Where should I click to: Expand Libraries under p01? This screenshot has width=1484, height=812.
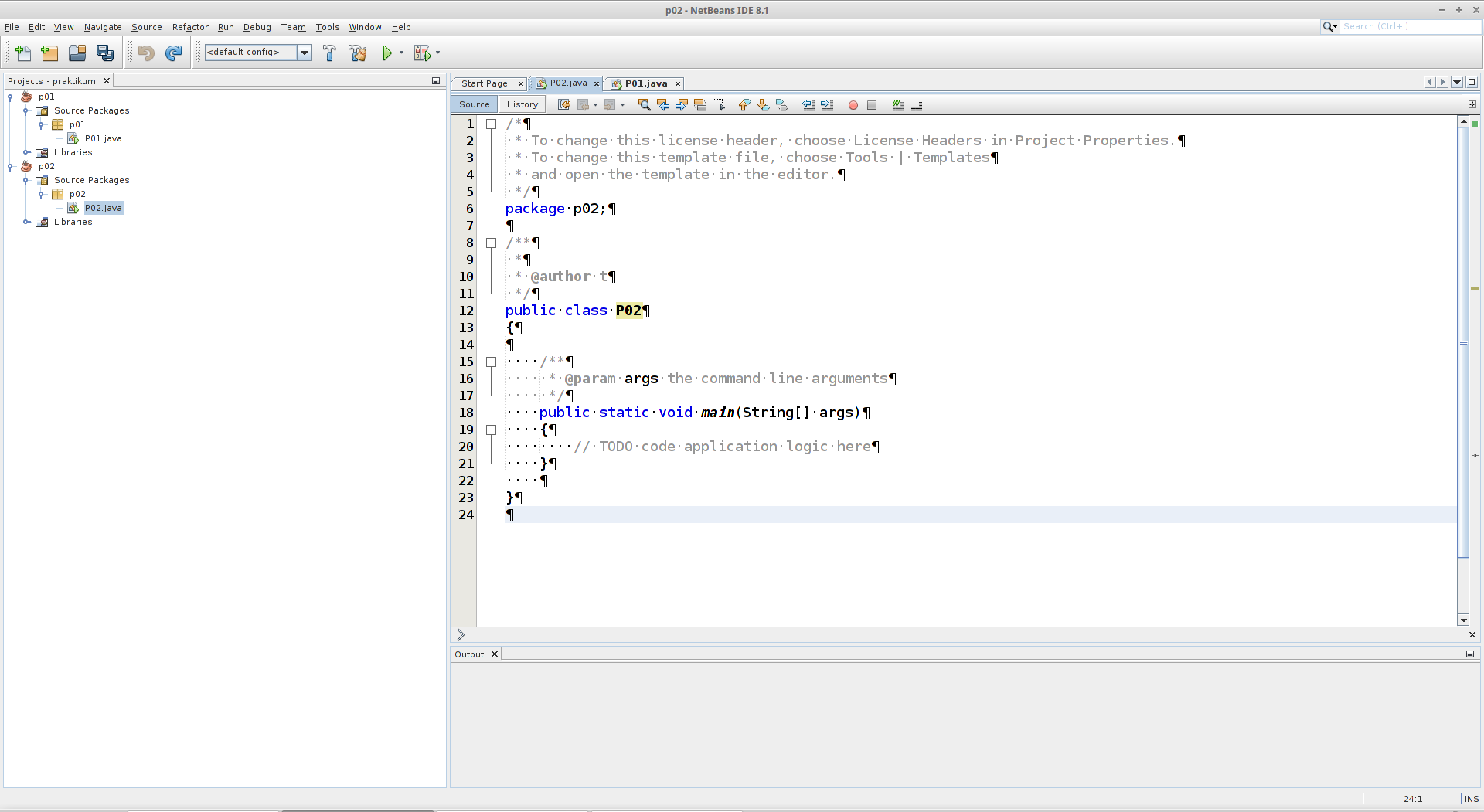[x=26, y=153]
